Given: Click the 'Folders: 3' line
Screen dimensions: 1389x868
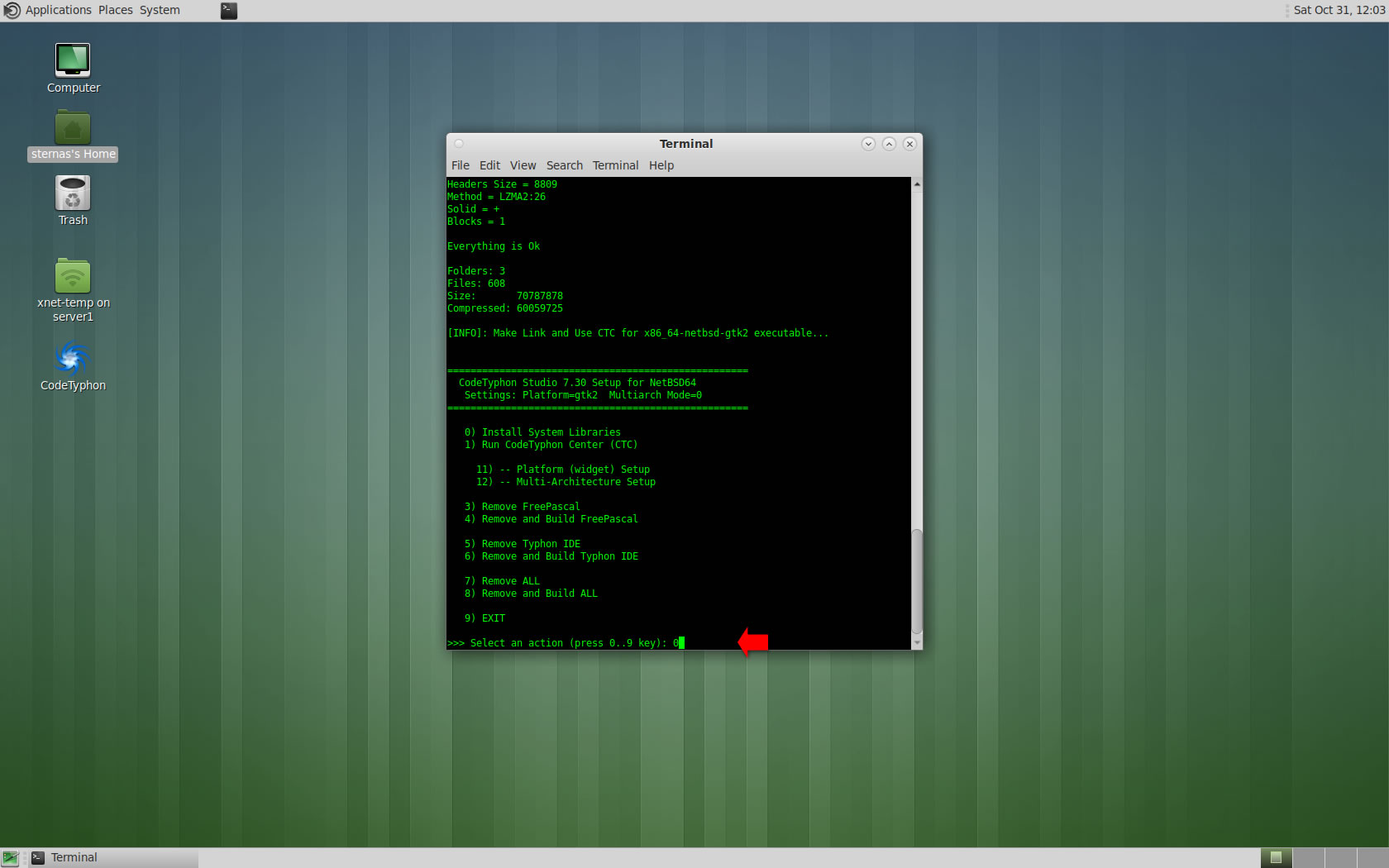Looking at the screenshot, I should tap(476, 271).
